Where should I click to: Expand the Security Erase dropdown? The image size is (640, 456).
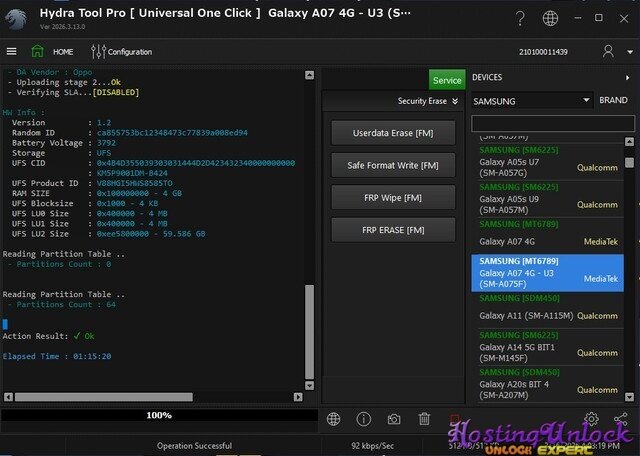[x=428, y=101]
